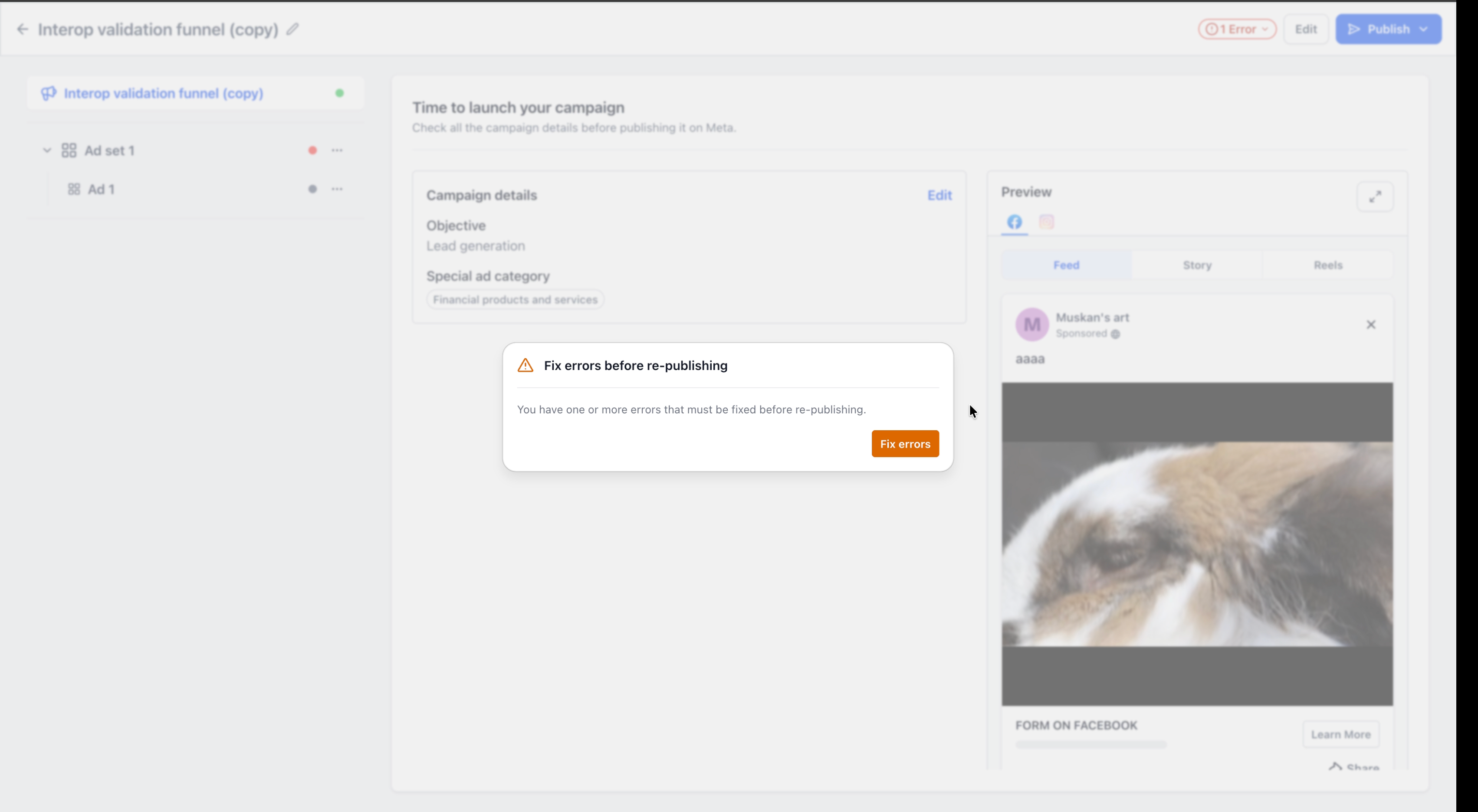
Task: Click the globe icon next to Sponsored
Action: pyautogui.click(x=1115, y=334)
